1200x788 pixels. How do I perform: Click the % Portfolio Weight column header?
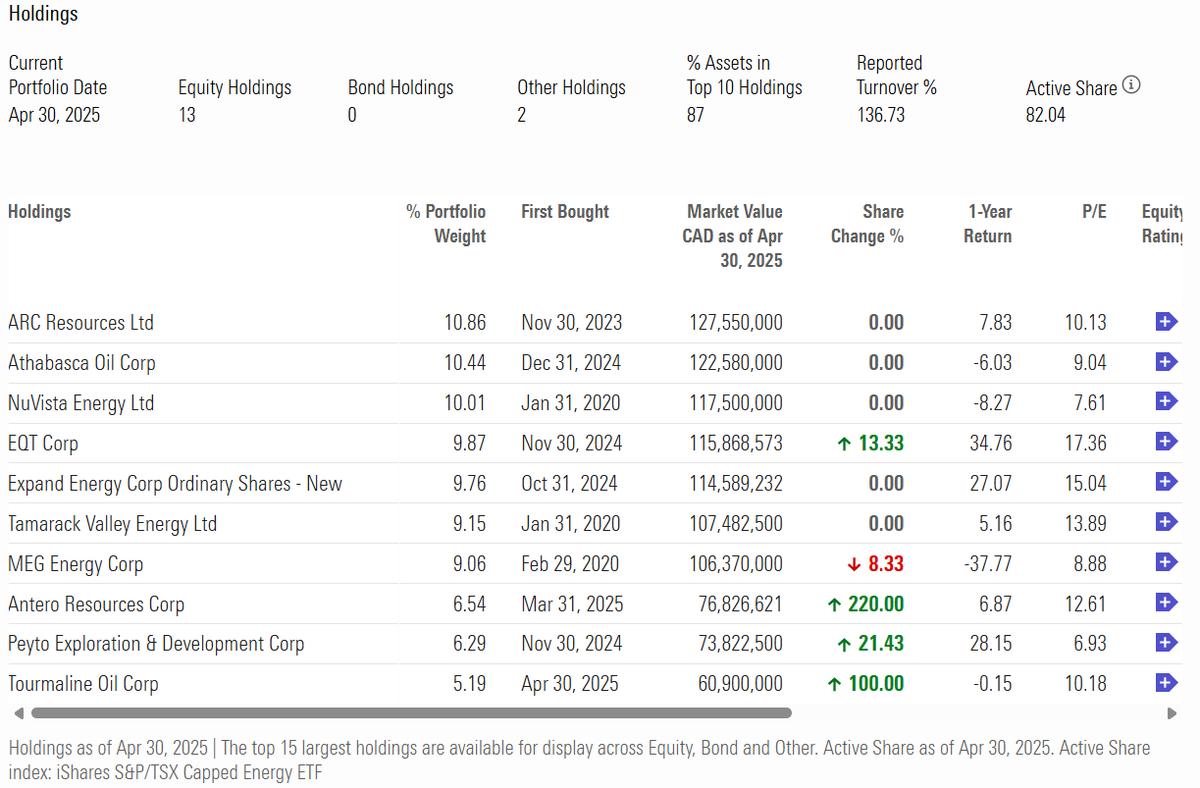446,224
